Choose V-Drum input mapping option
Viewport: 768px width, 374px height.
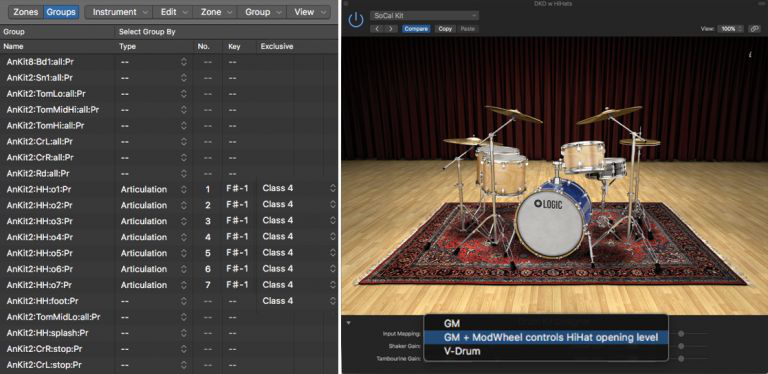coord(545,351)
